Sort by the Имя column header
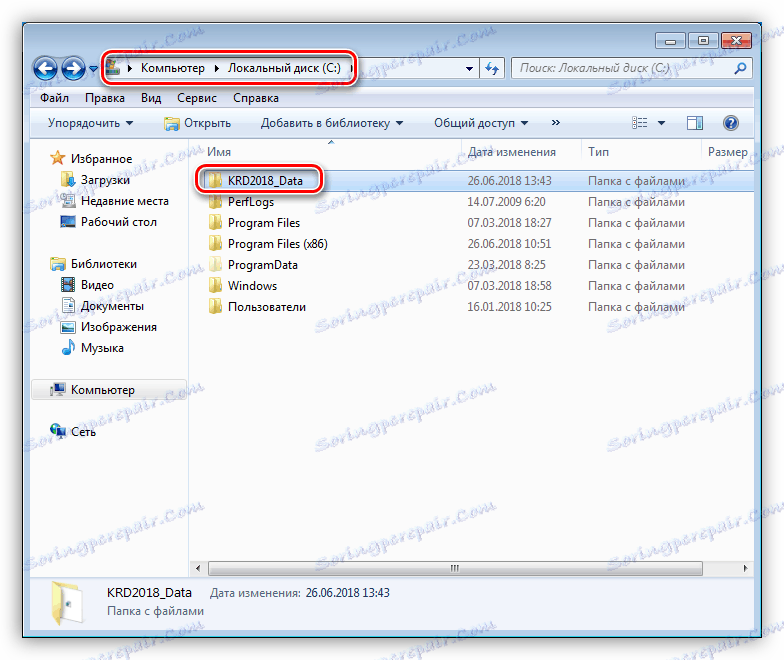The height and width of the screenshot is (660, 784). [x=218, y=152]
